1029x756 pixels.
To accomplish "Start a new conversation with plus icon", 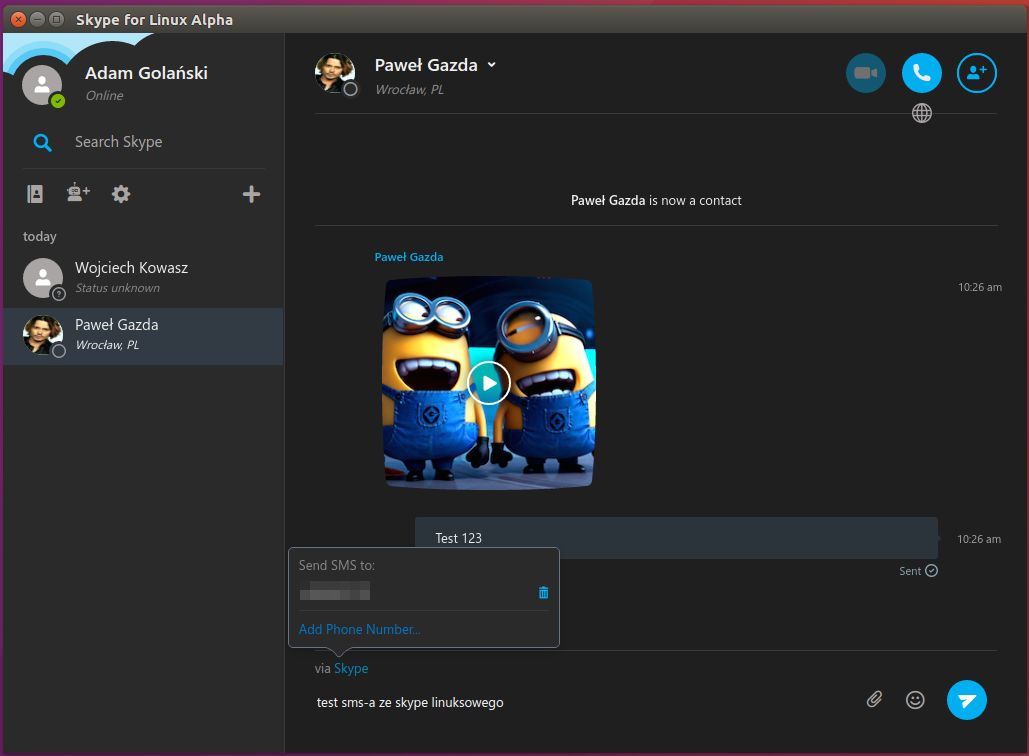I will 251,194.
